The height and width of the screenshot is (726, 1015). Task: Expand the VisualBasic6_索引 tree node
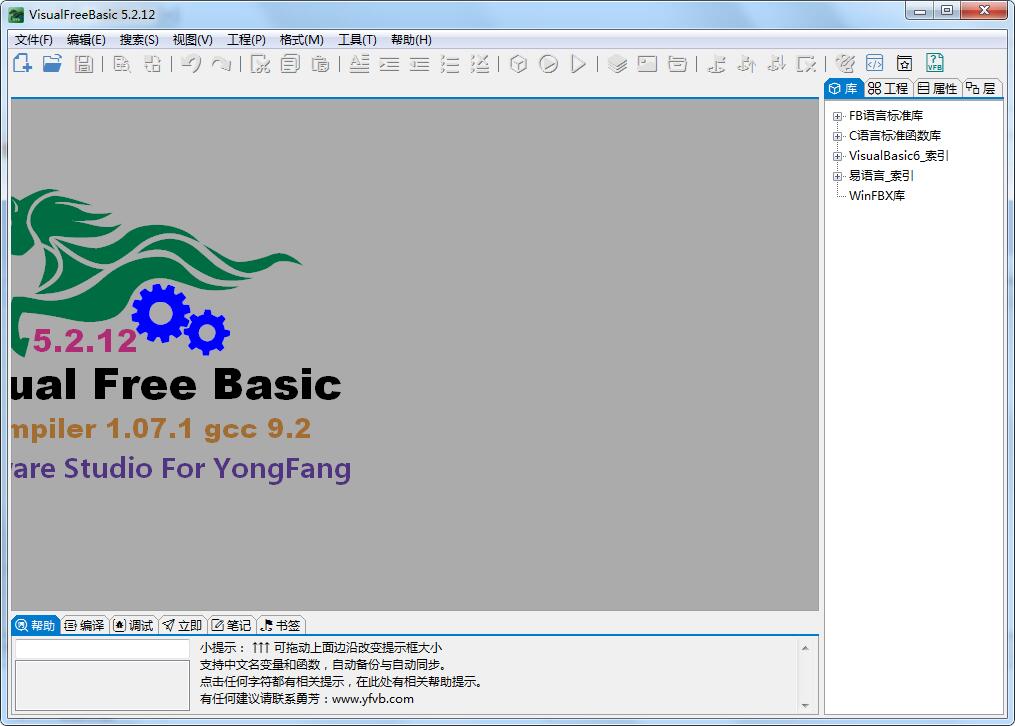tap(837, 155)
